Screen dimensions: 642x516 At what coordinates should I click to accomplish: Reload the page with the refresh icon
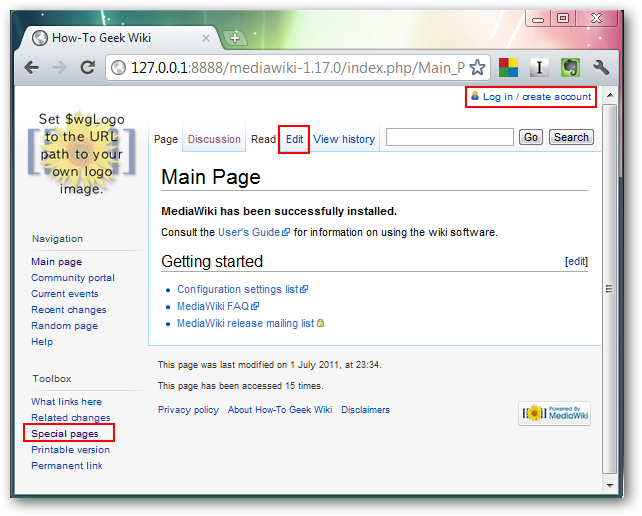click(x=87, y=68)
